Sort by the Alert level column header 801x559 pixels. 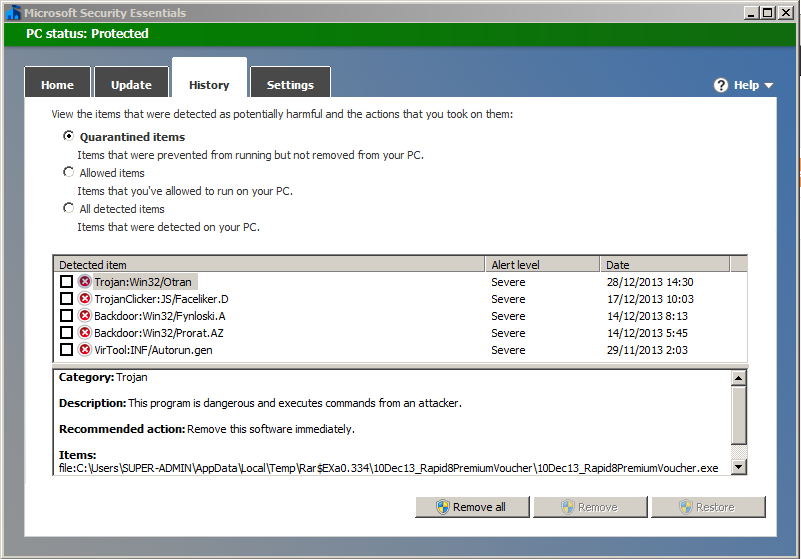pyautogui.click(x=542, y=265)
